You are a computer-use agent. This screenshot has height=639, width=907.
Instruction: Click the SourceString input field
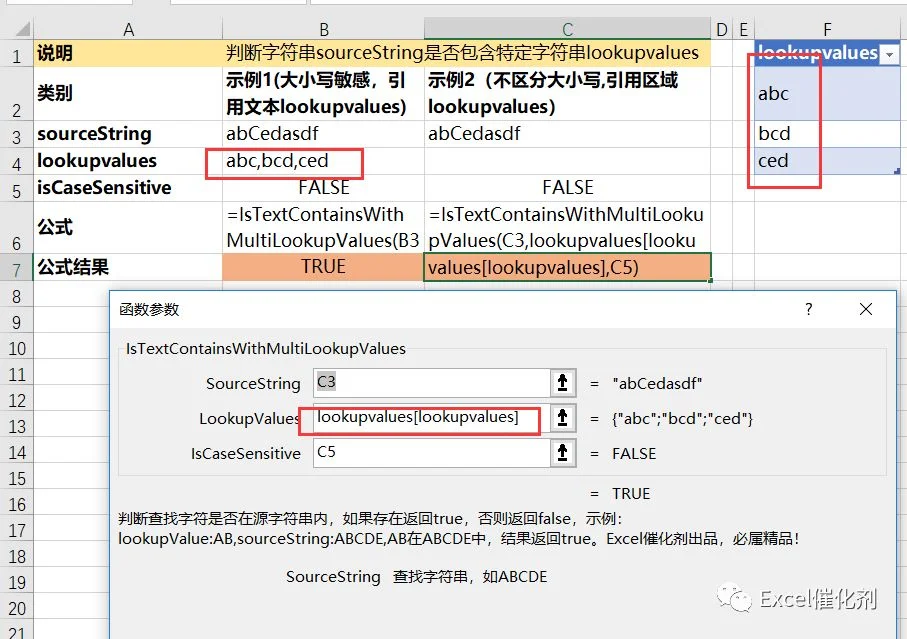coord(432,383)
